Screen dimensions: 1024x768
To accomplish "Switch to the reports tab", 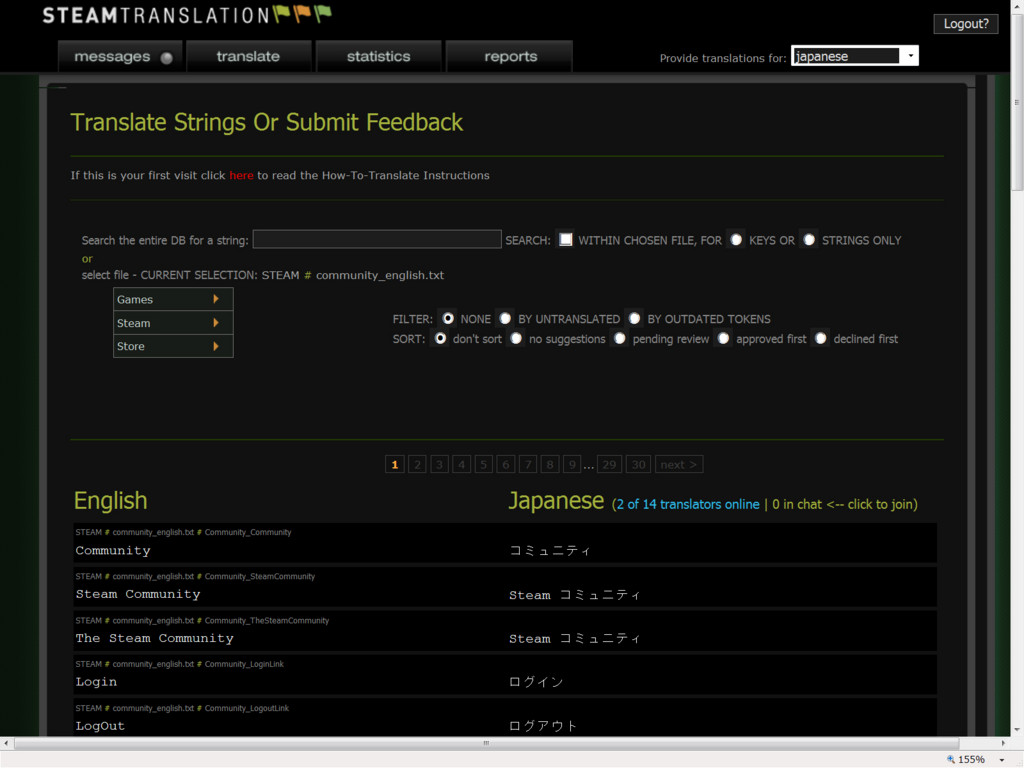I will point(510,57).
